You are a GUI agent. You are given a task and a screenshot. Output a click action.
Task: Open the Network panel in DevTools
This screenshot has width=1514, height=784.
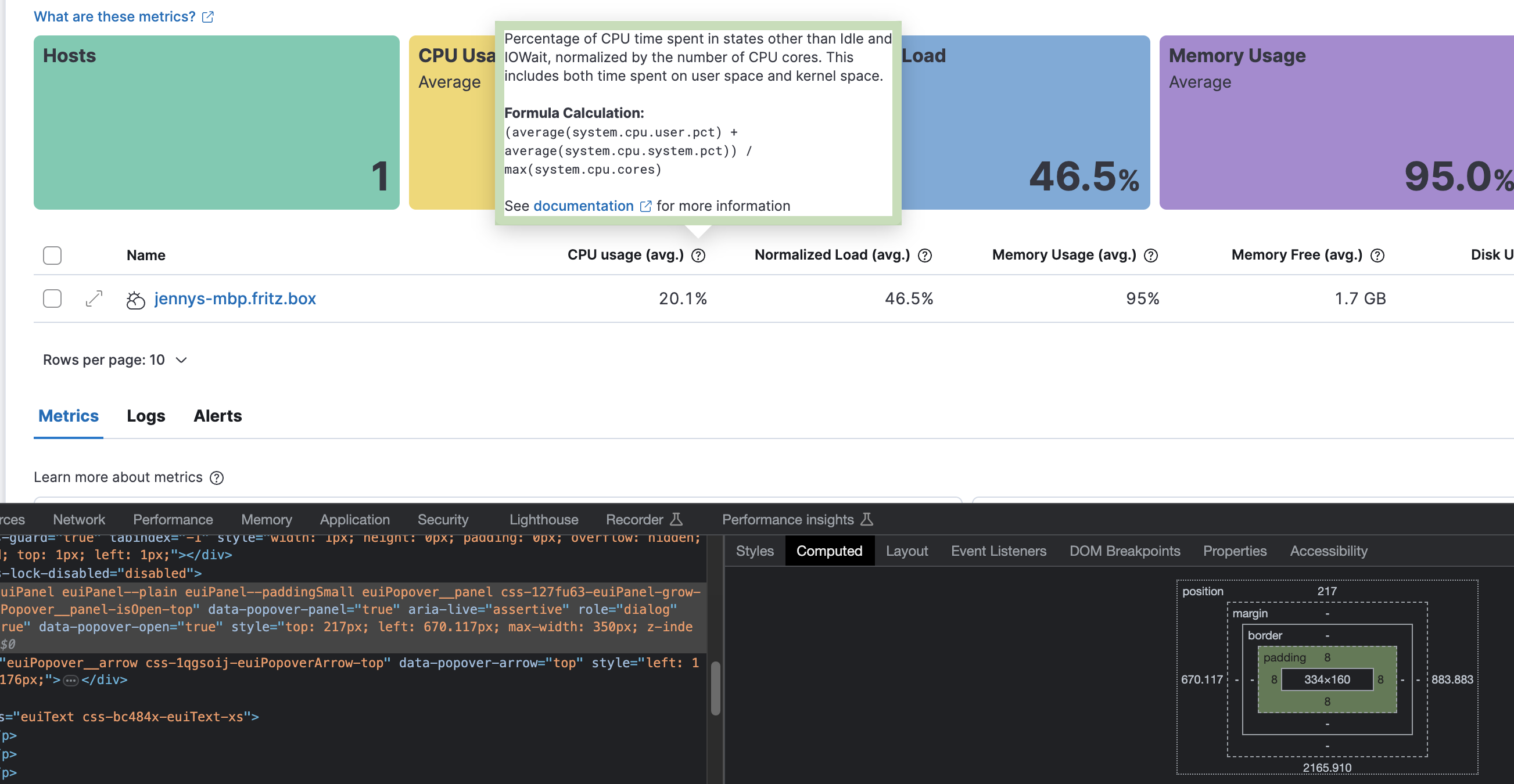pyautogui.click(x=79, y=520)
